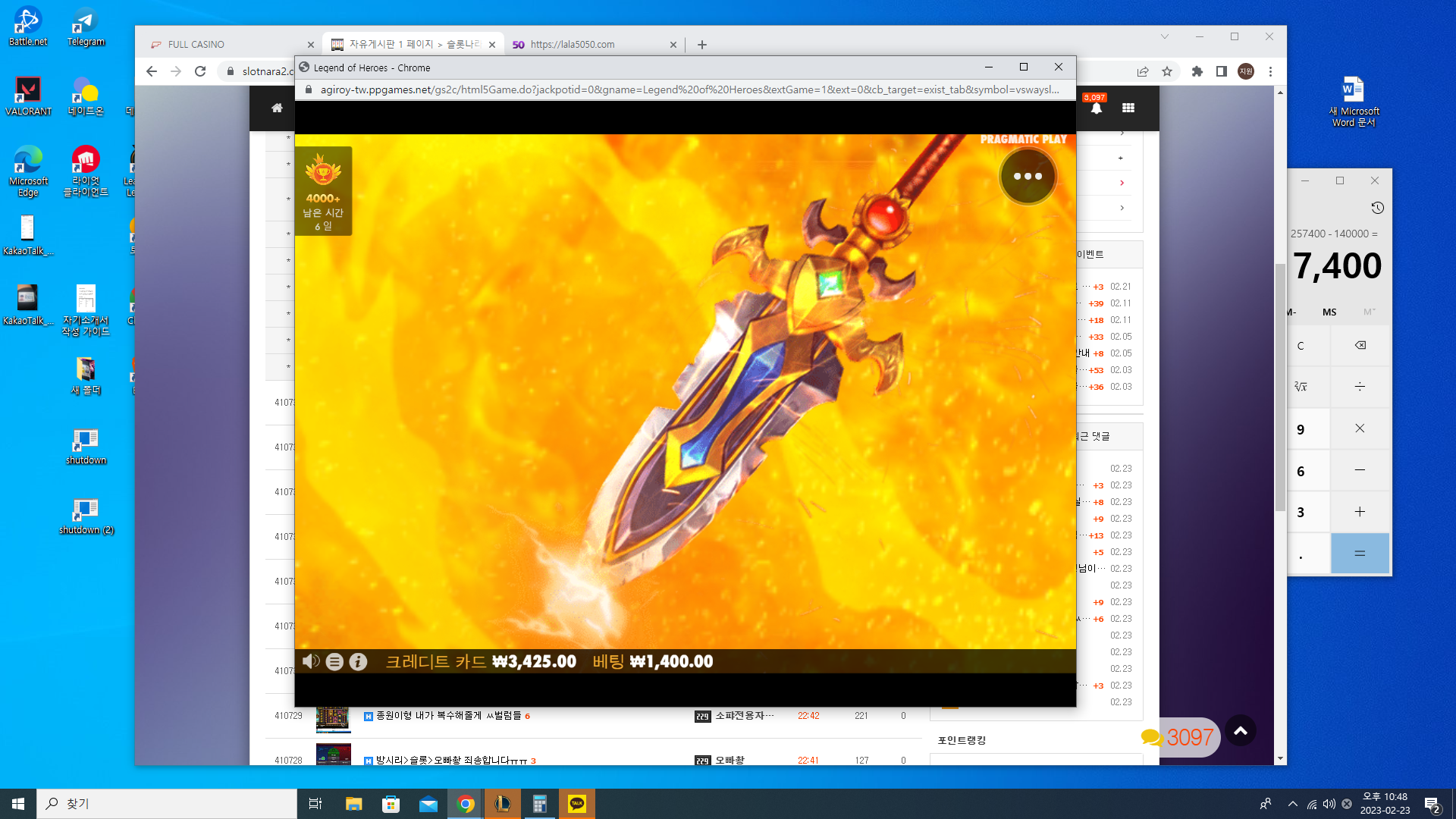Expand the plus sidebar item
Viewport: 1456px width, 819px height.
click(x=1121, y=158)
